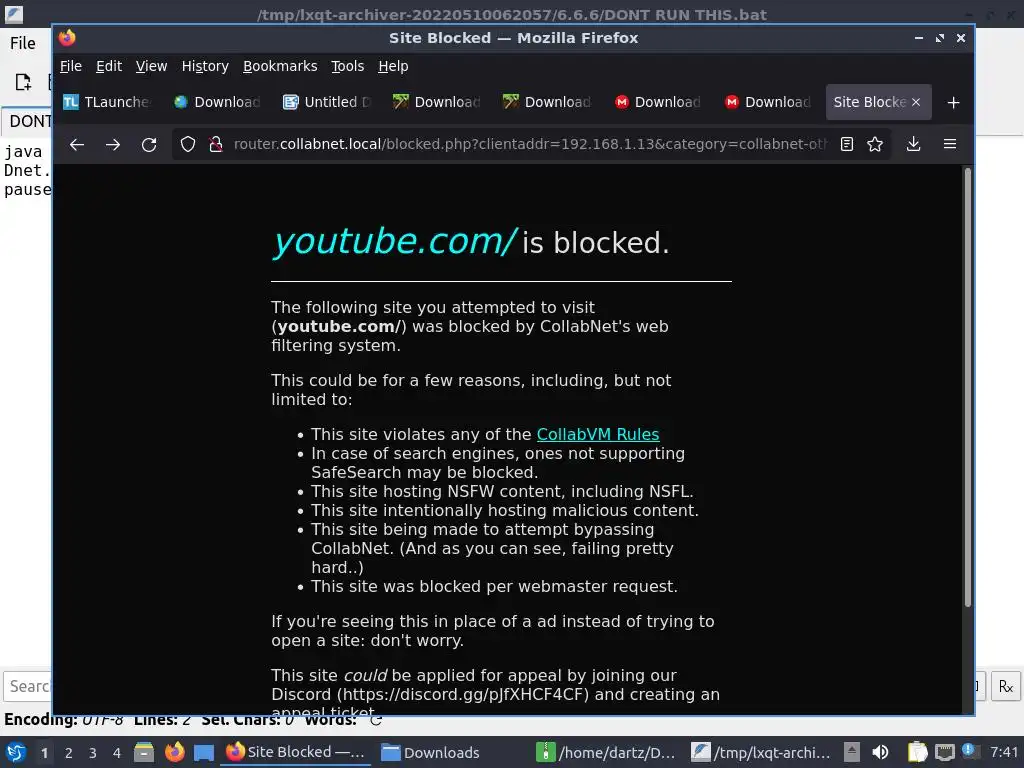1024x768 pixels.
Task: Click the youtube.com/ heading text
Action: tap(394, 241)
